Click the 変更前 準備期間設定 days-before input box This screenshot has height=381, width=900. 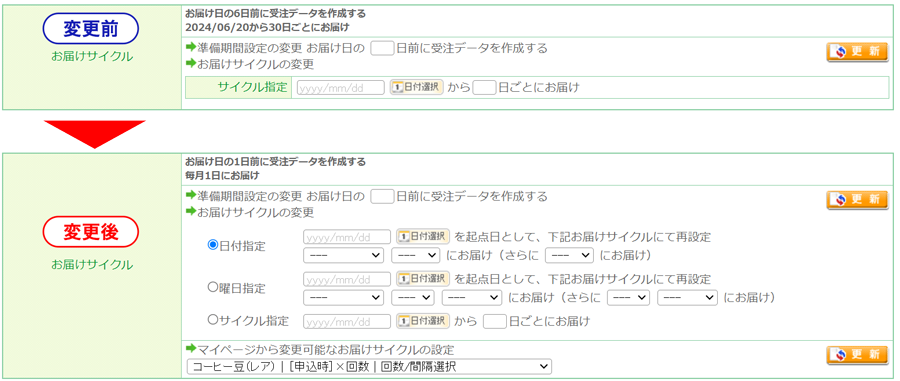tap(382, 48)
